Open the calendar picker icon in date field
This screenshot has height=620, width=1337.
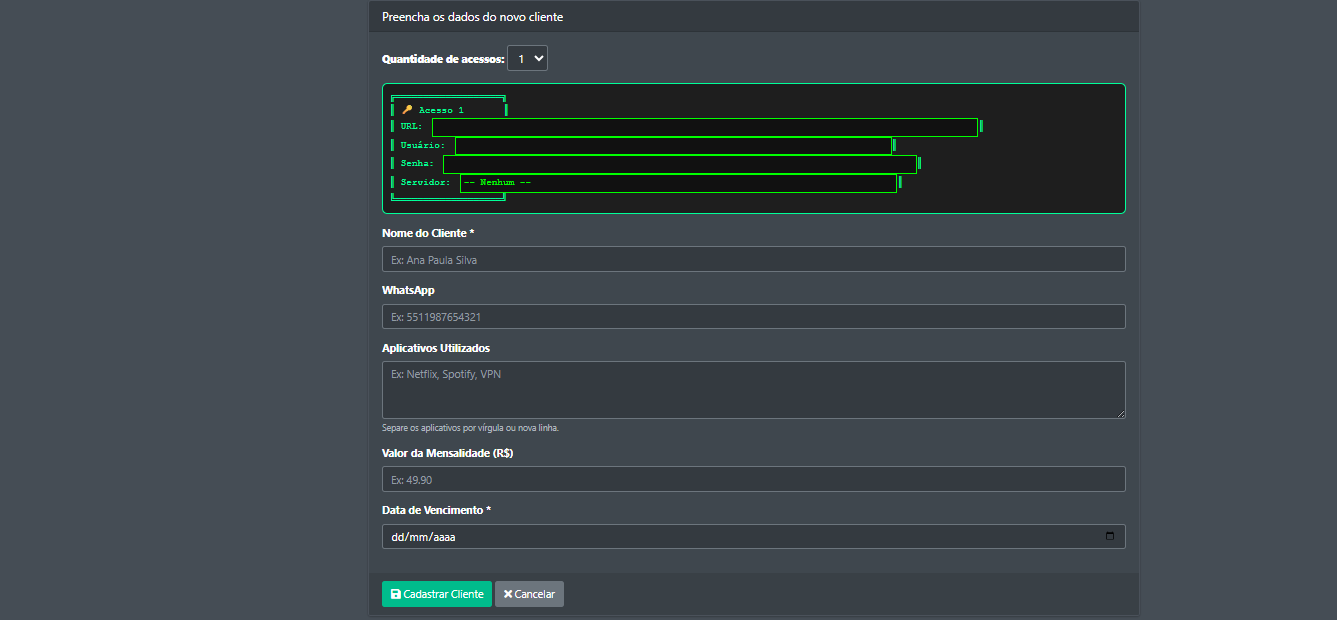pyautogui.click(x=1110, y=537)
